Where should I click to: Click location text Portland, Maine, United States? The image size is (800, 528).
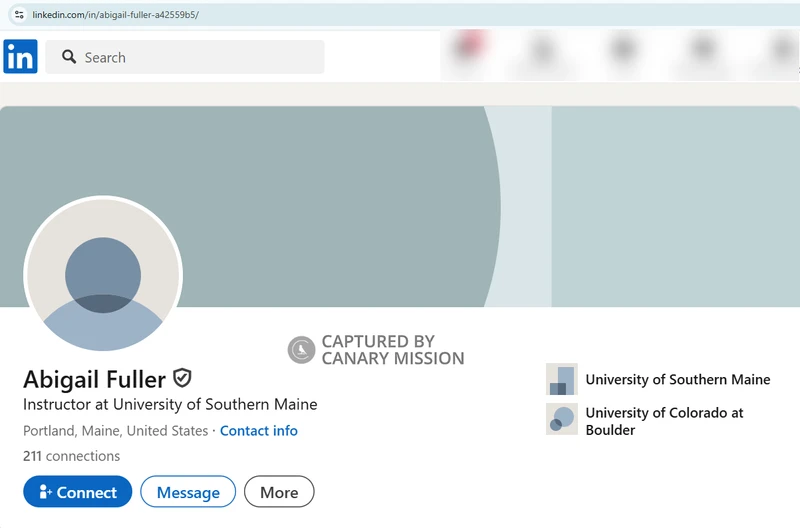[x=115, y=431]
